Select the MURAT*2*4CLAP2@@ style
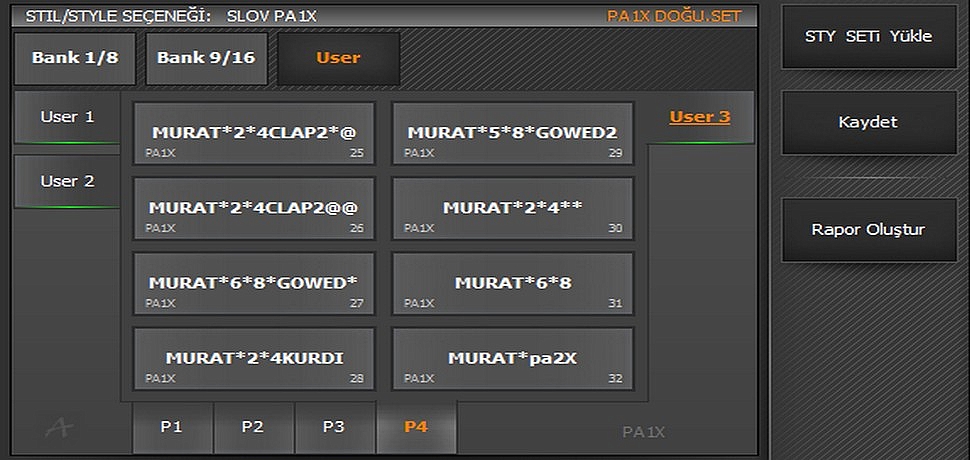Image resolution: width=970 pixels, height=460 pixels. coord(254,209)
